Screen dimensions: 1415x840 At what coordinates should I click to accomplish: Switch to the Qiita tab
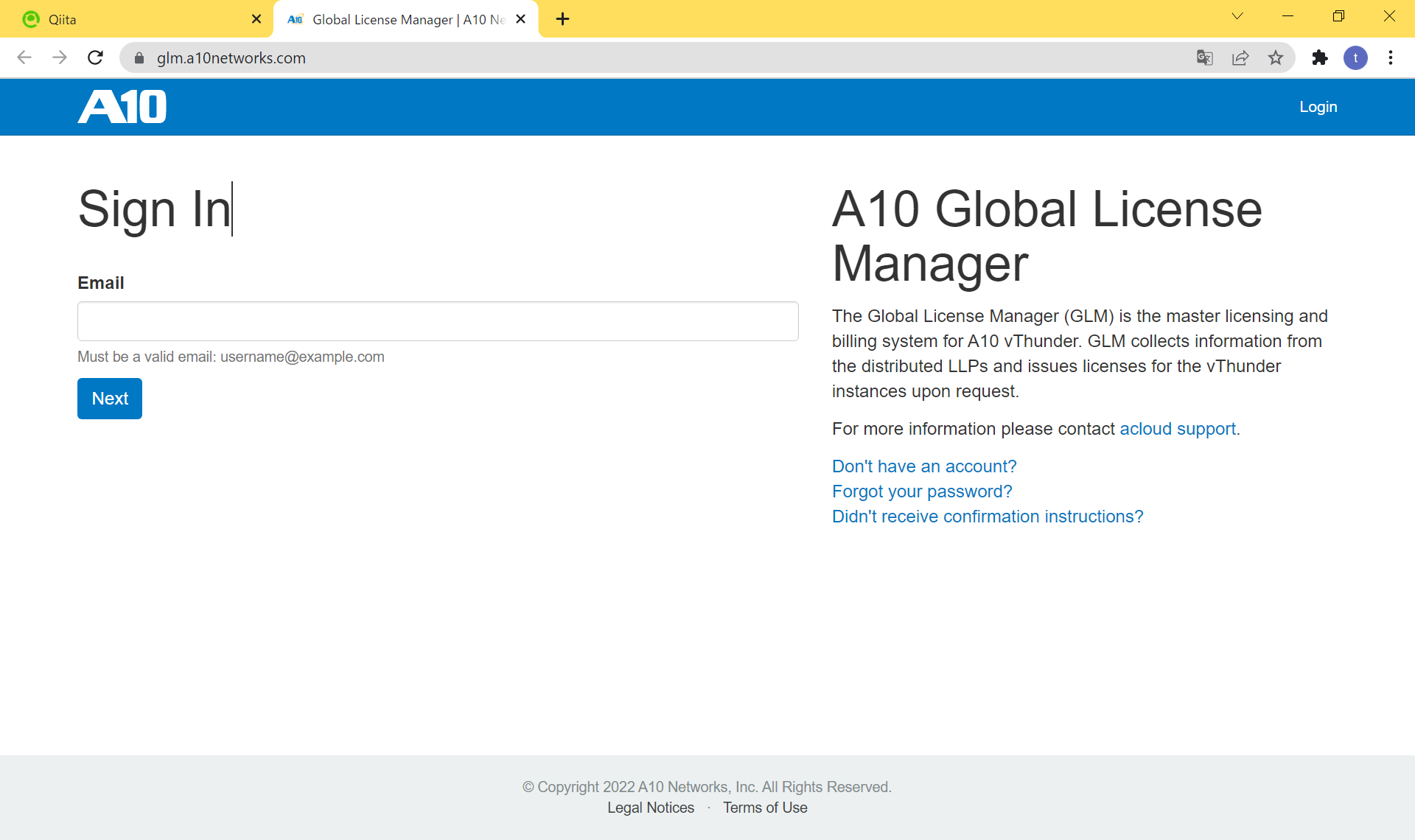pyautogui.click(x=133, y=19)
